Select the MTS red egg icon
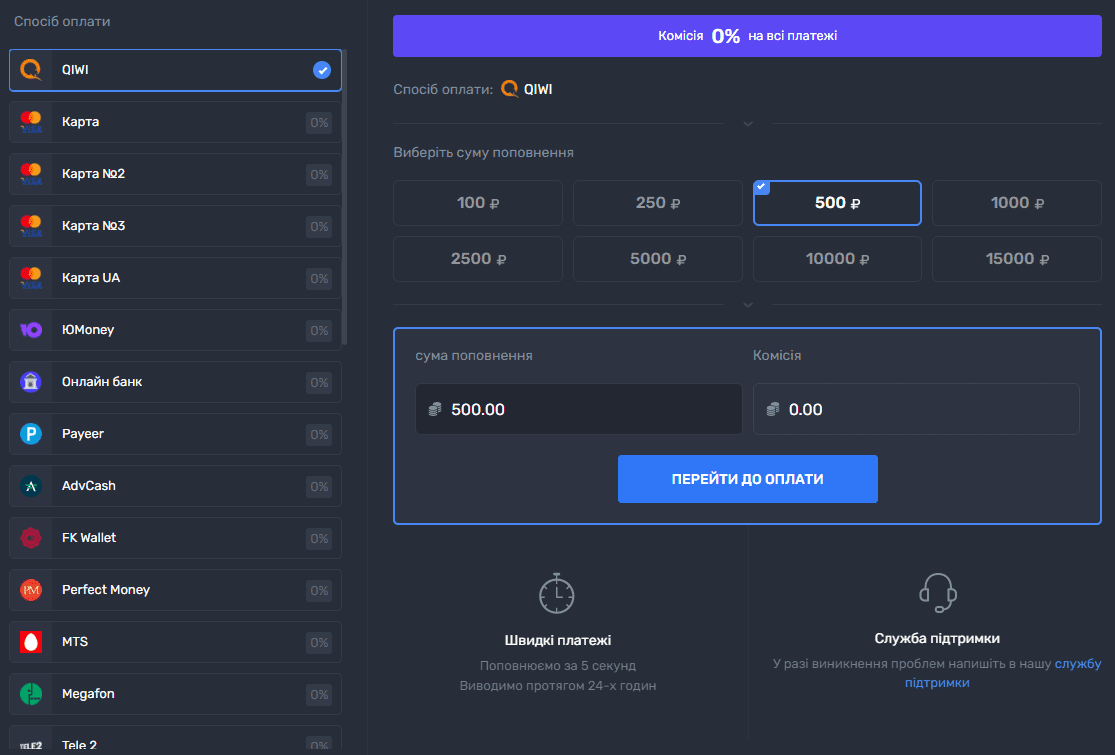 pos(31,642)
